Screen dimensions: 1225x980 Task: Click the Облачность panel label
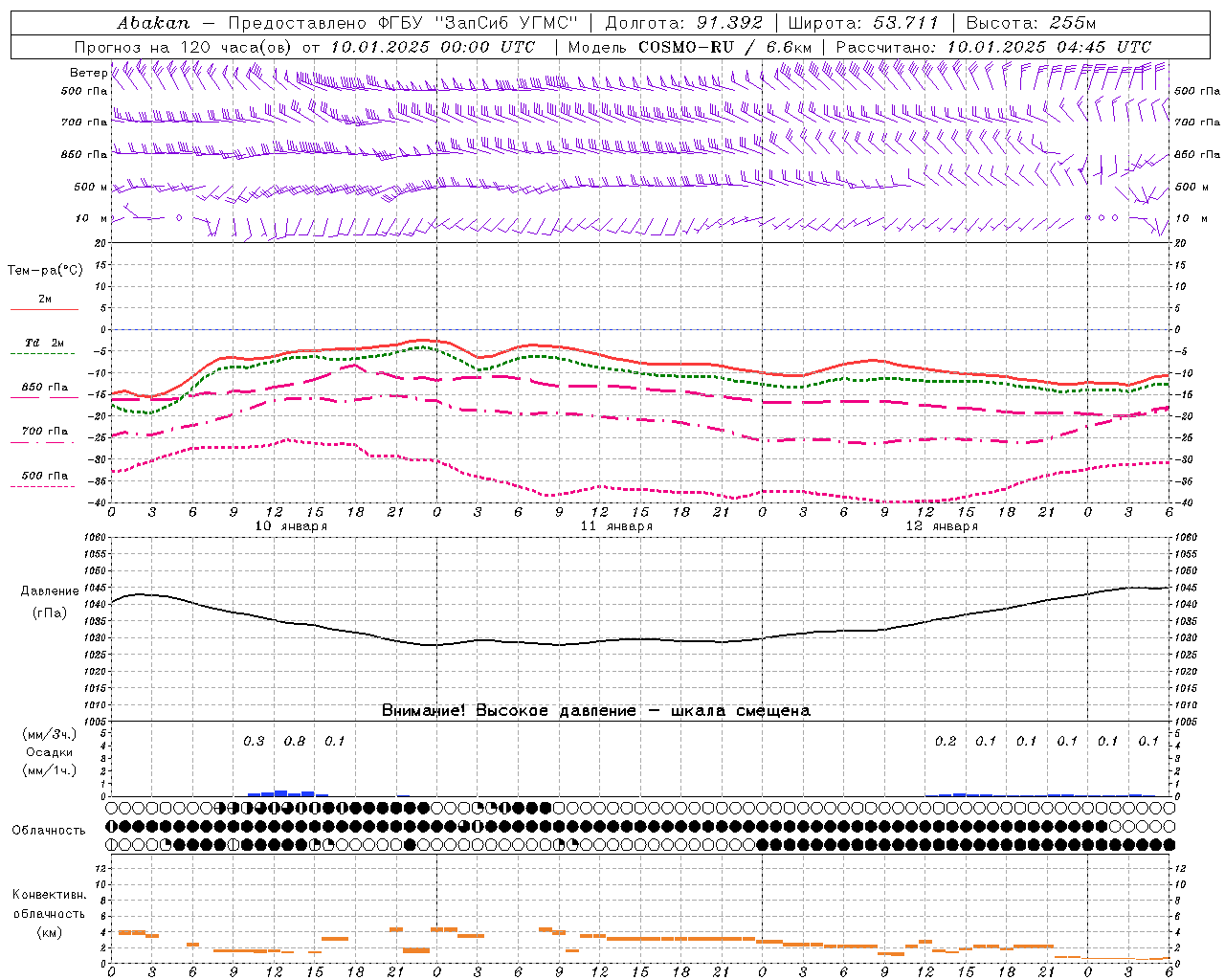pos(49,830)
